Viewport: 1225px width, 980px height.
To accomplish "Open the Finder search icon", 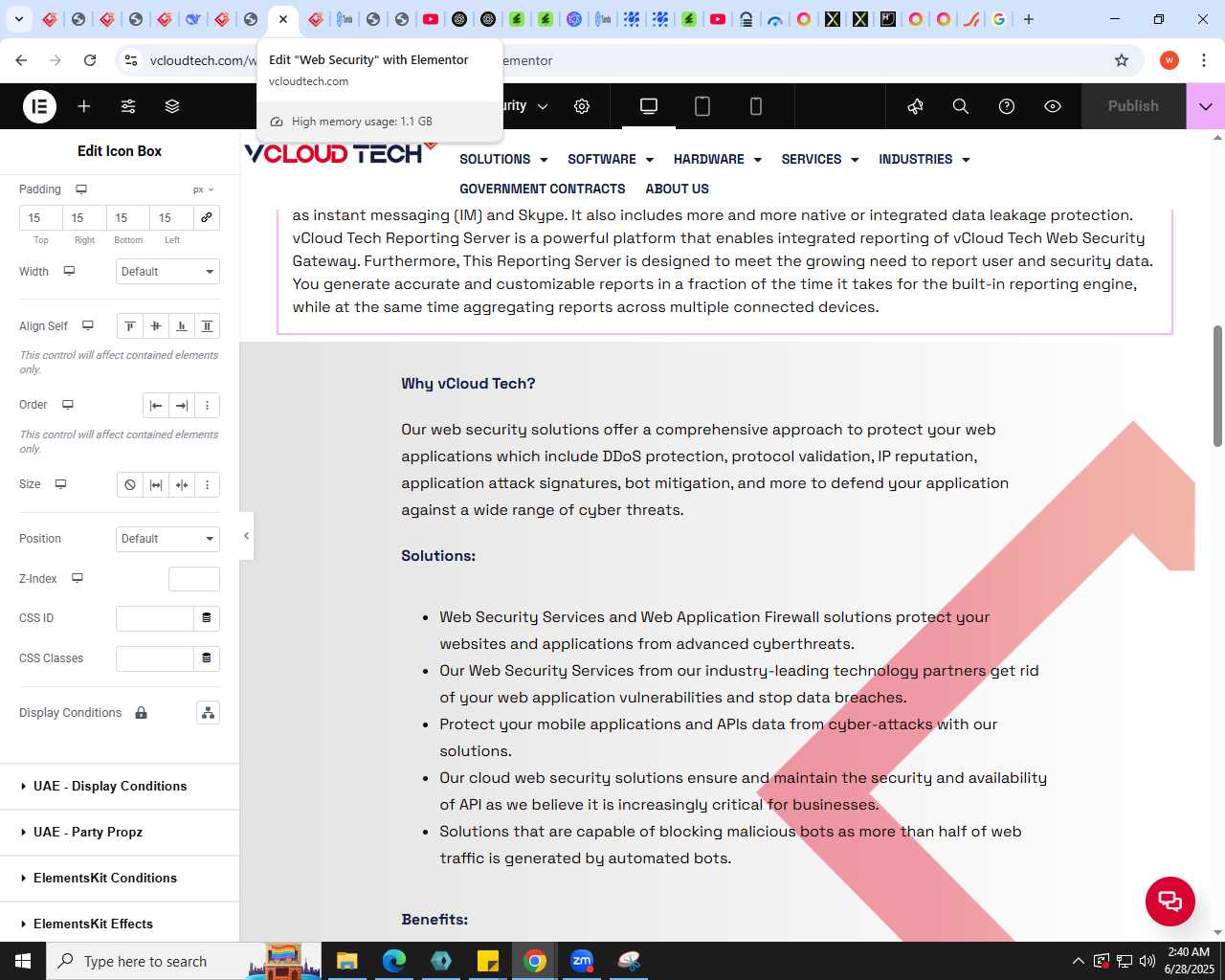I will click(x=961, y=106).
